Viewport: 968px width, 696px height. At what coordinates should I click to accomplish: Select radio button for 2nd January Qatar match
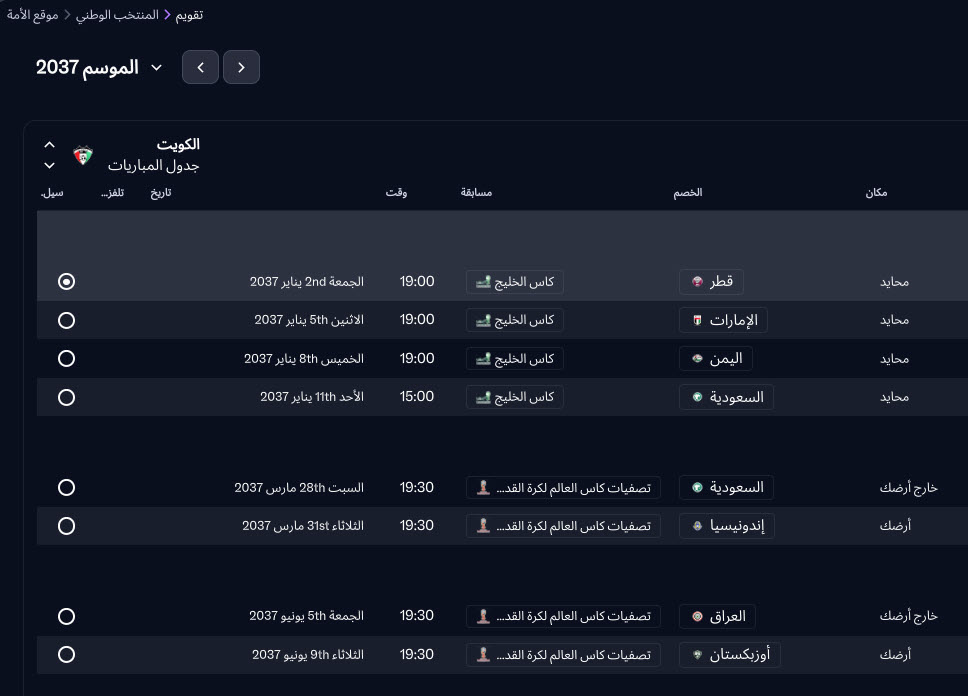[66, 282]
